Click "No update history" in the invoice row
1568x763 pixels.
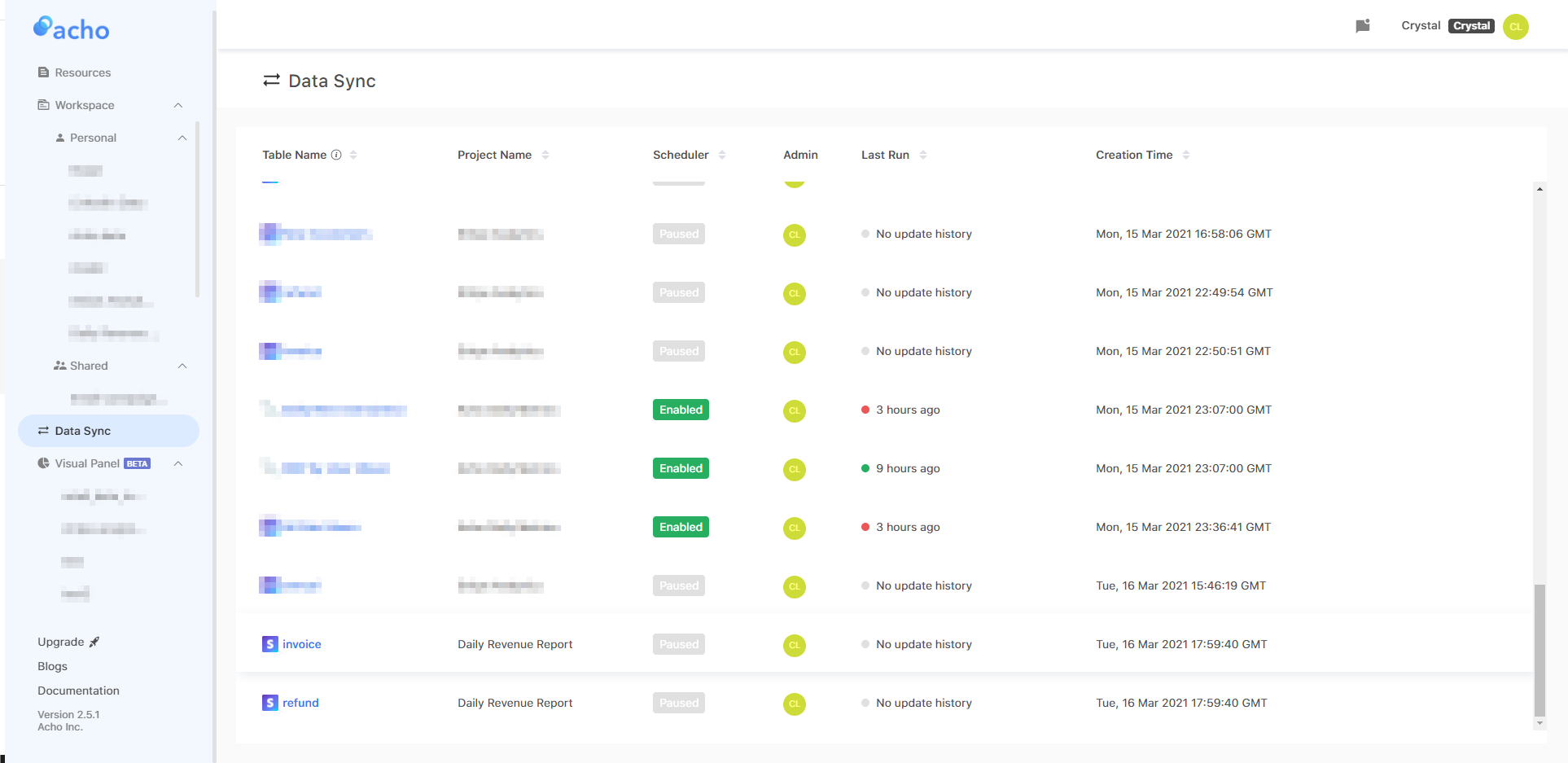(924, 644)
